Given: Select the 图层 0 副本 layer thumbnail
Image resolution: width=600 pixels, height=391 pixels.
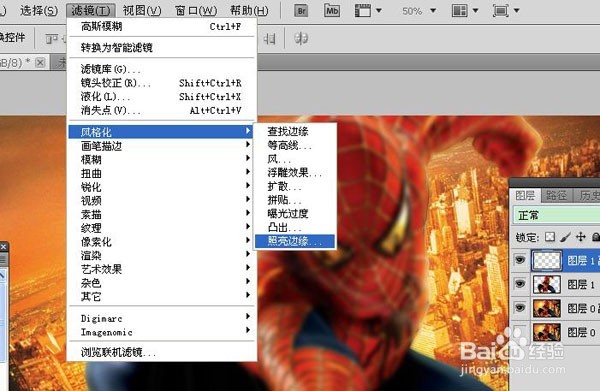Looking at the screenshot, I should coord(546,308).
